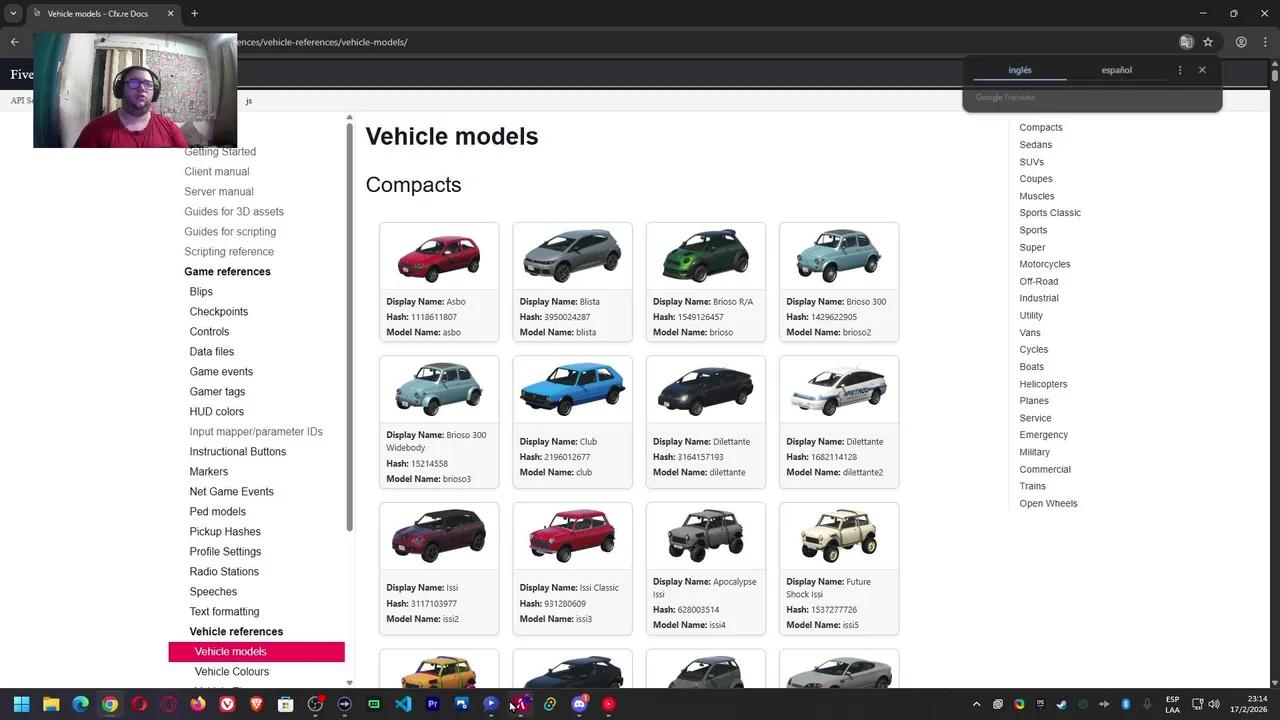This screenshot has width=1280, height=720.
Task: Go to Vehicle Colours sidebar page
Action: (231, 672)
